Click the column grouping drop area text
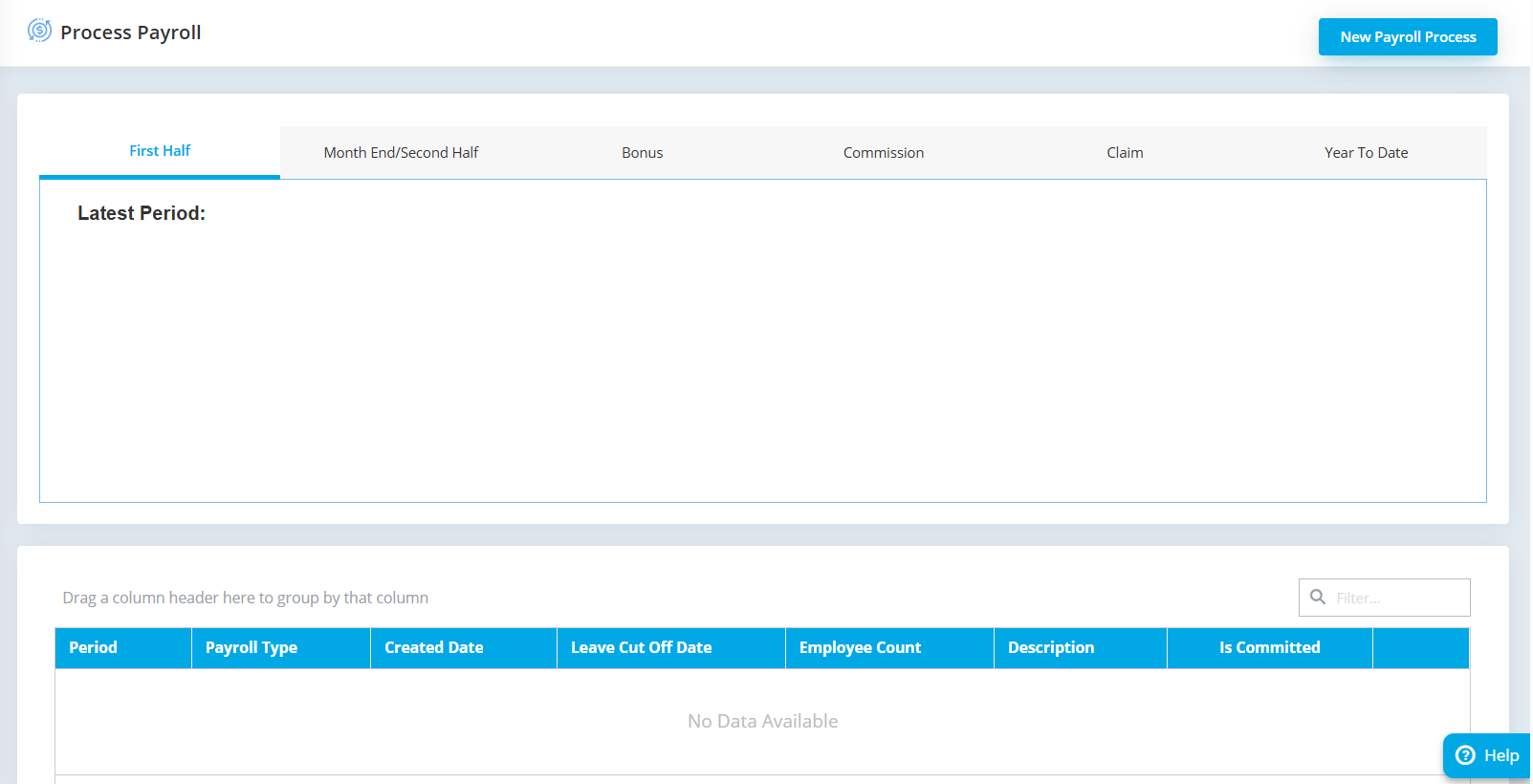 pos(246,599)
